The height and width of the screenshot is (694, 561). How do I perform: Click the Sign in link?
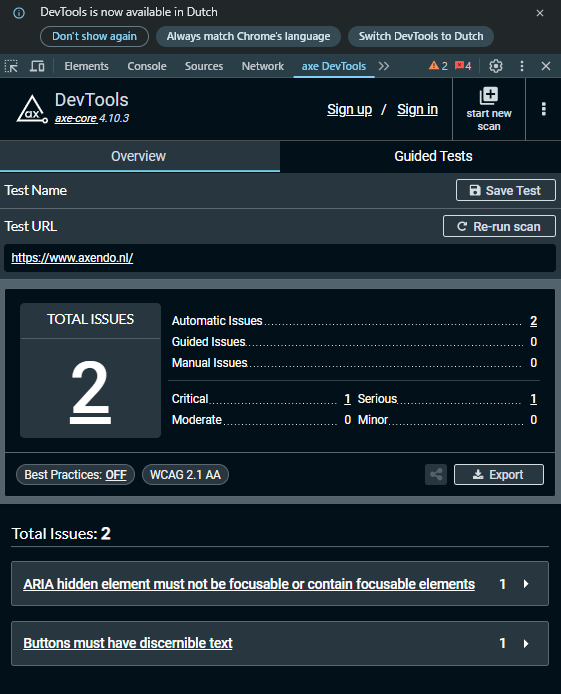pos(417,109)
